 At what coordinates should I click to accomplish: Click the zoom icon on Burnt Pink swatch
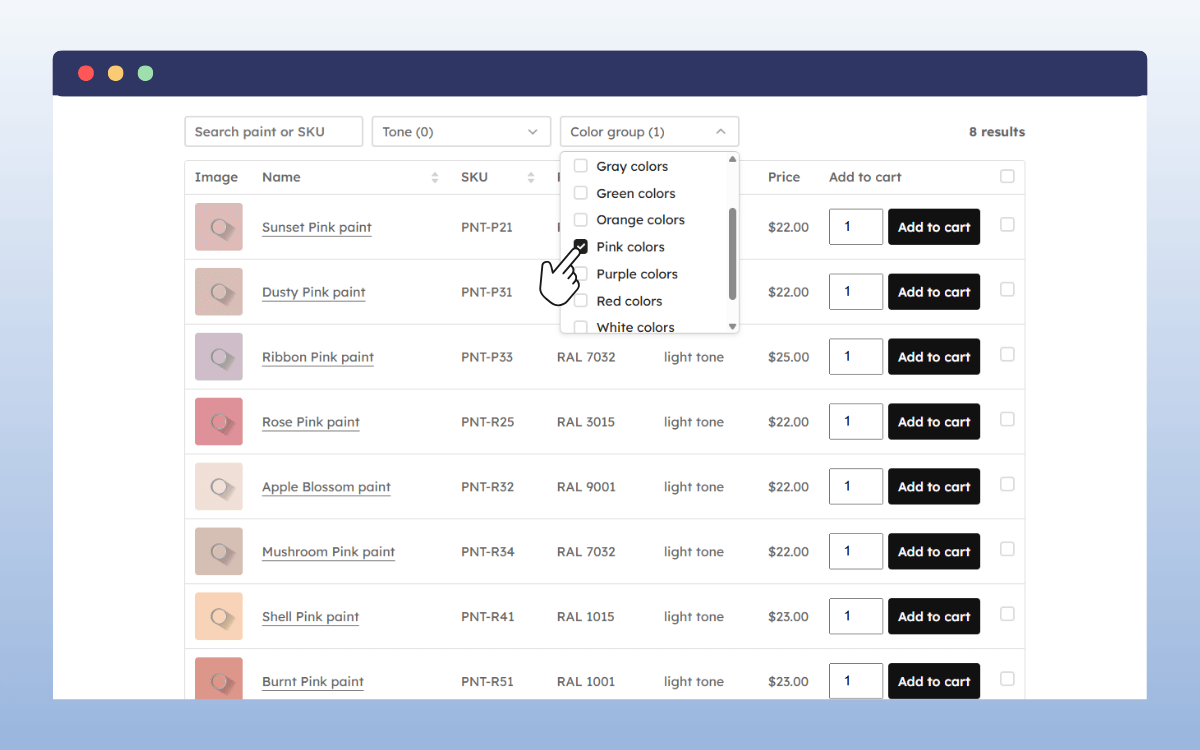click(x=219, y=681)
